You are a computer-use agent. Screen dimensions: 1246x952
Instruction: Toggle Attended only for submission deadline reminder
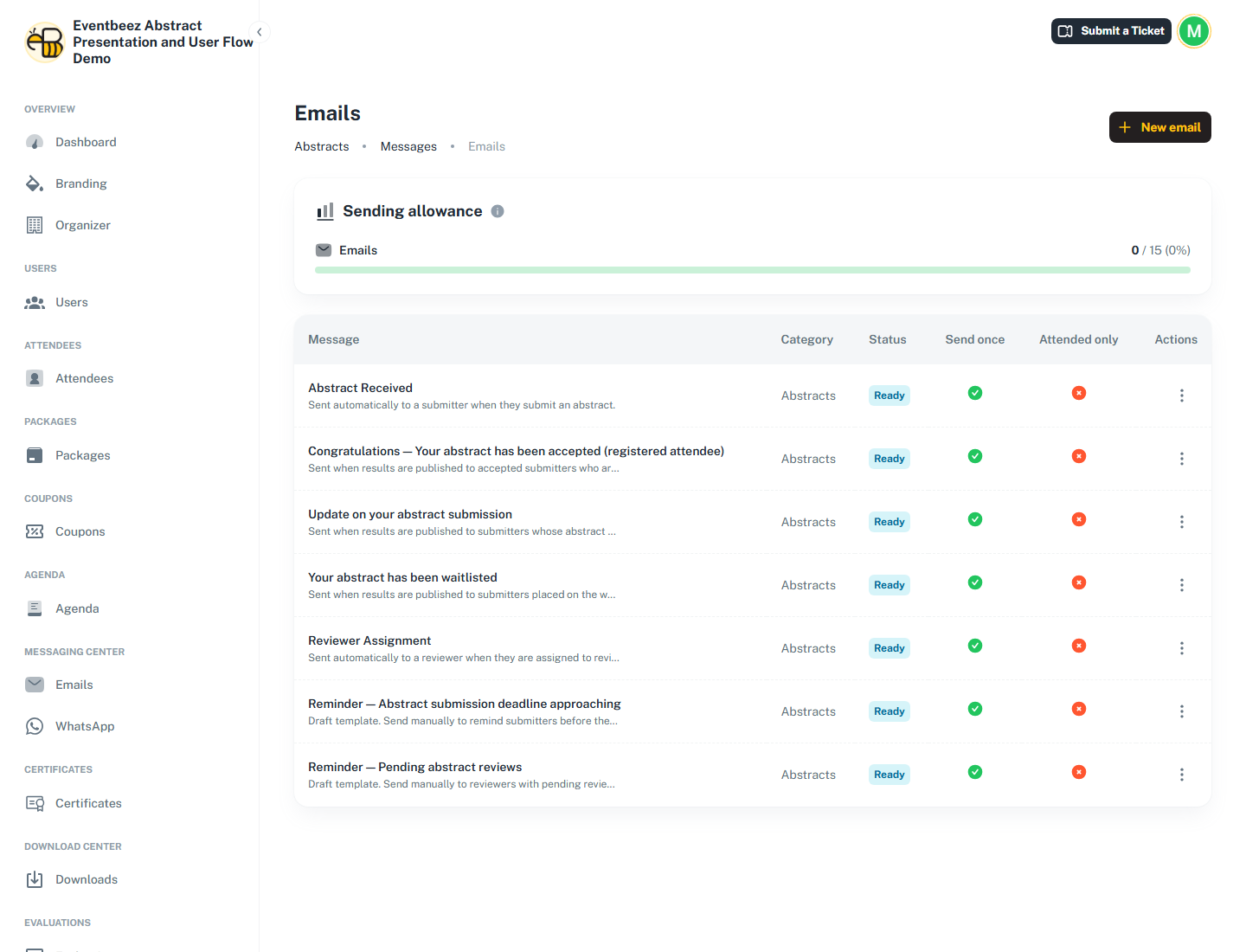click(1079, 709)
